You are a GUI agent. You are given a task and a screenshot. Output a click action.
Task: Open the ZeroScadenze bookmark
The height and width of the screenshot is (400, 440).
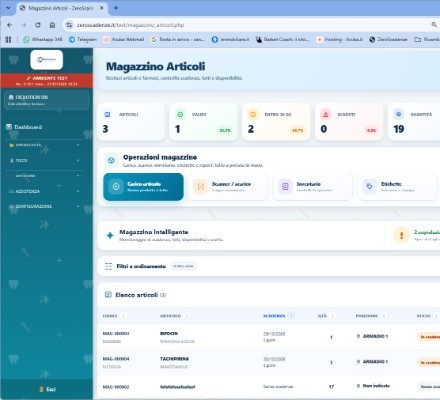(388, 39)
